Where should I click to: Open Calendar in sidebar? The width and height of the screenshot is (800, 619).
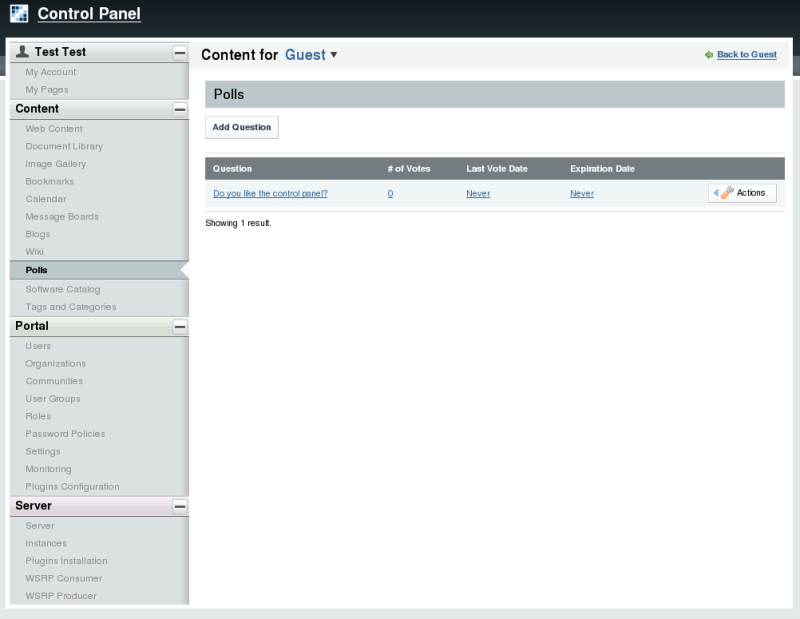tap(46, 199)
